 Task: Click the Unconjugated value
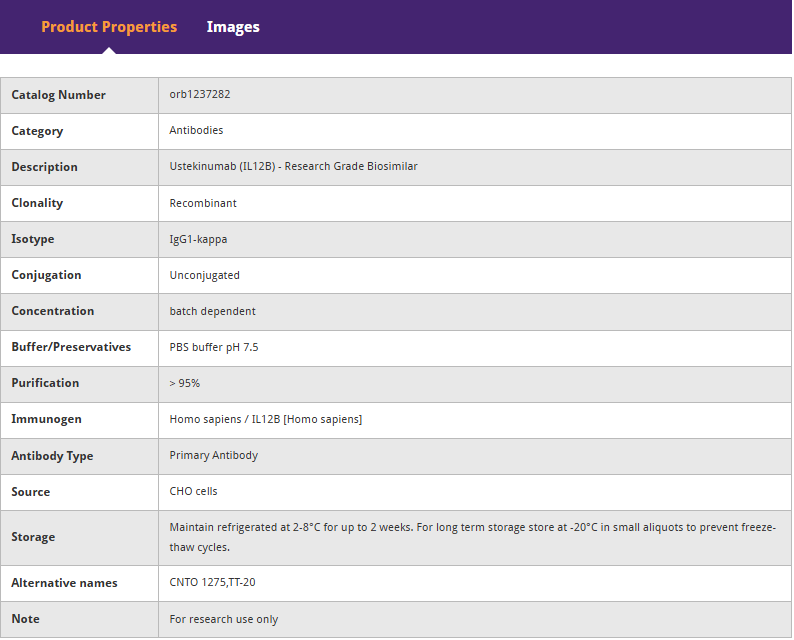coord(204,275)
